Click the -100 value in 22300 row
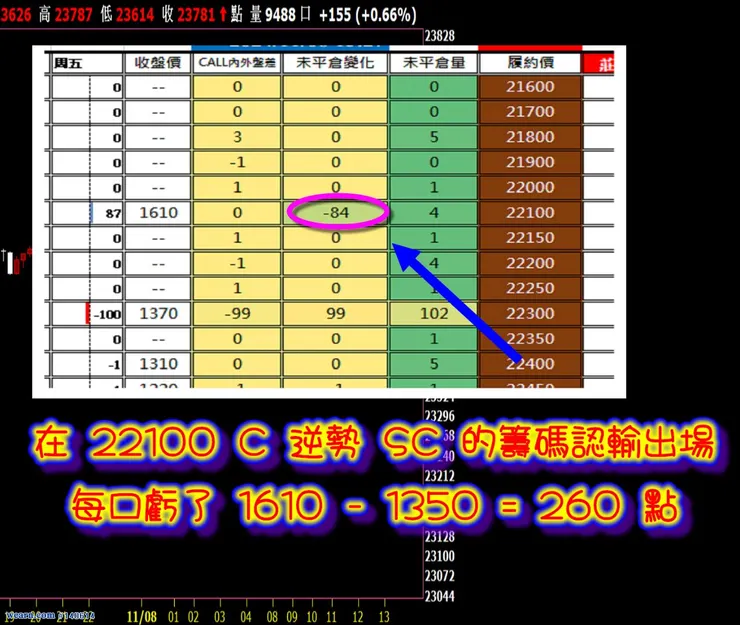740x625 pixels. pos(108,314)
